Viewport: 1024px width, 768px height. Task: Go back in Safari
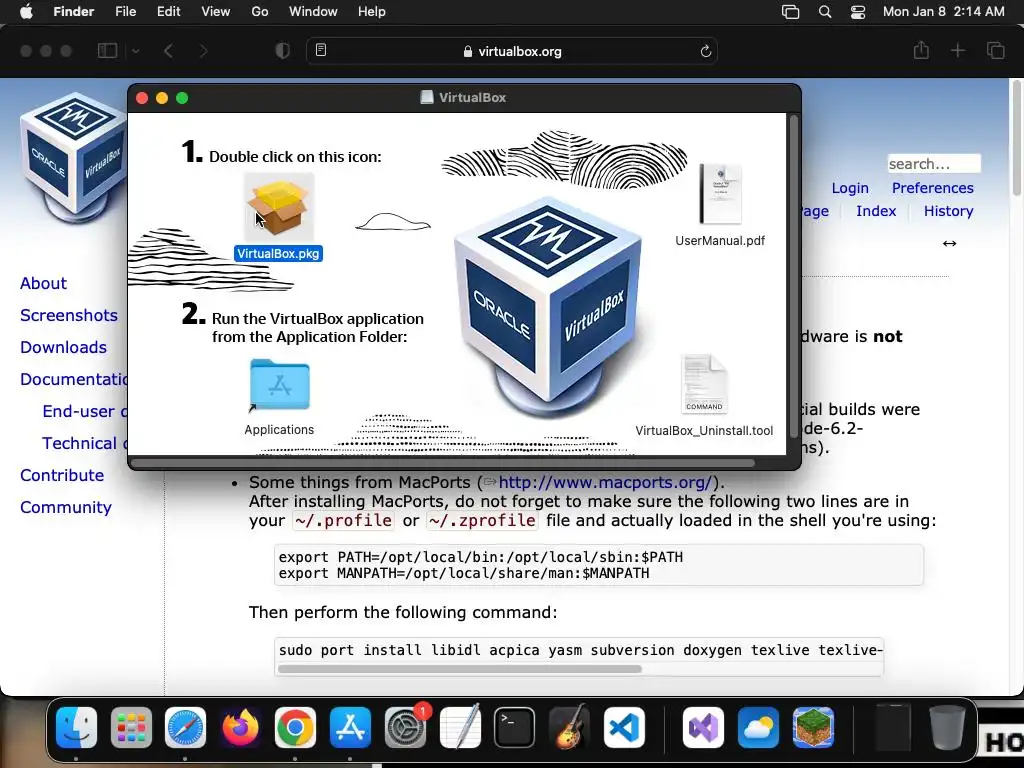pos(168,51)
